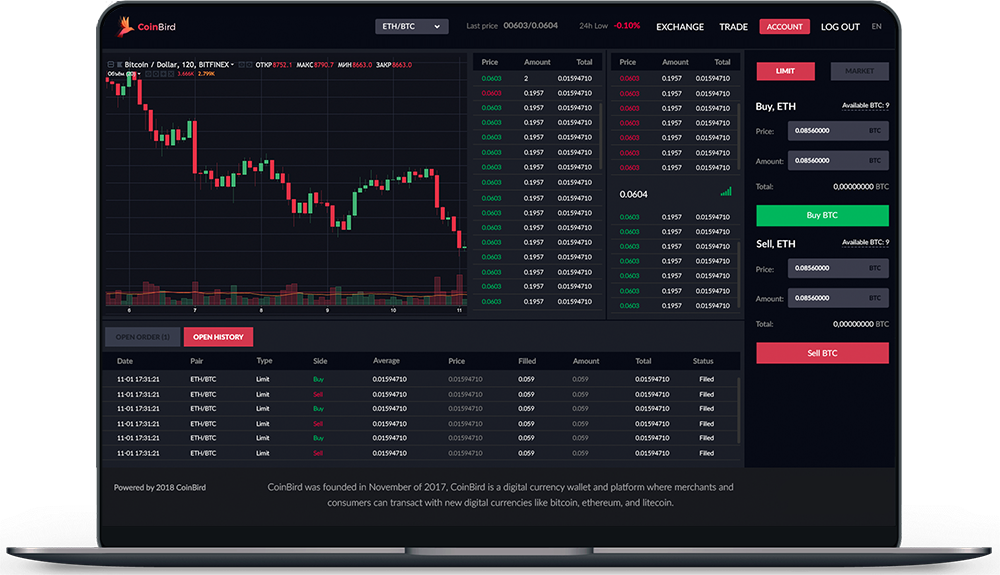The height and width of the screenshot is (575, 1000).
Task: Open the EN language selector
Action: tap(877, 26)
